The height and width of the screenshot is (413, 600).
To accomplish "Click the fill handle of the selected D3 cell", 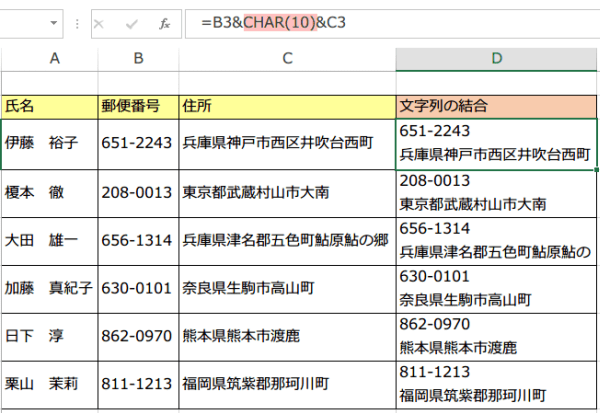I will coord(596,169).
